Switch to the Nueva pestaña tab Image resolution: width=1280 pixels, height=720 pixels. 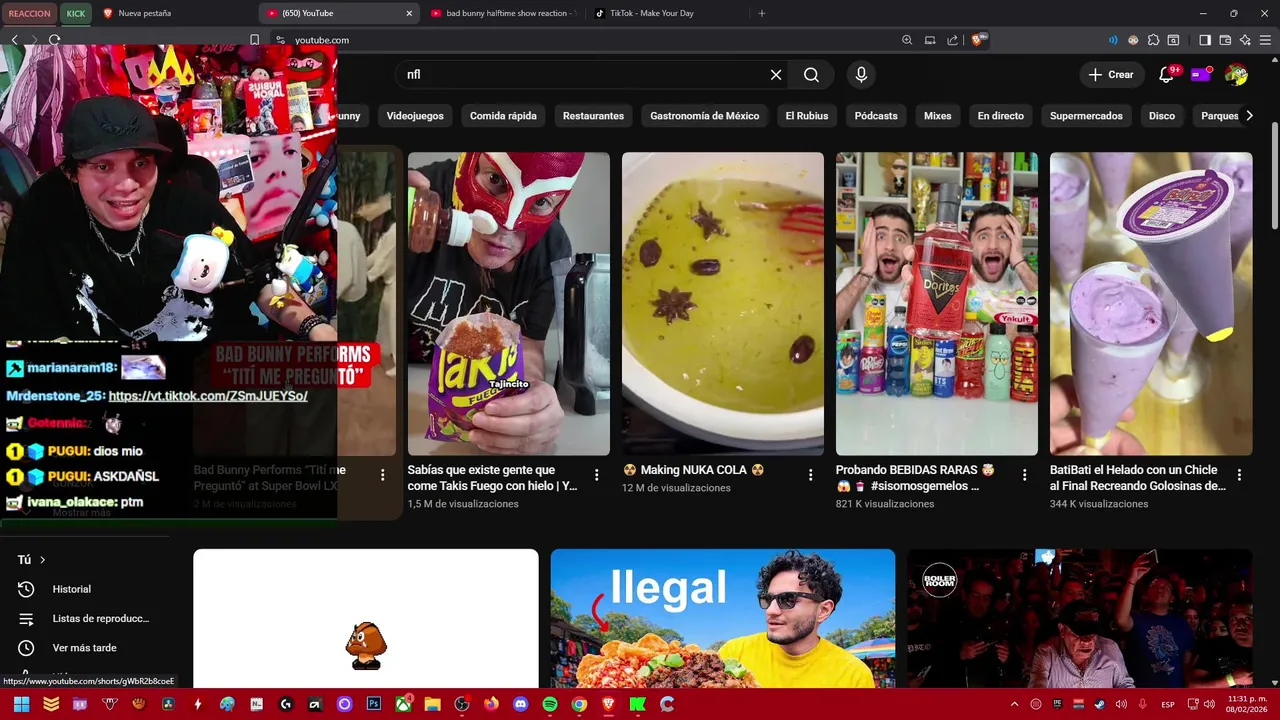pyautogui.click(x=175, y=13)
